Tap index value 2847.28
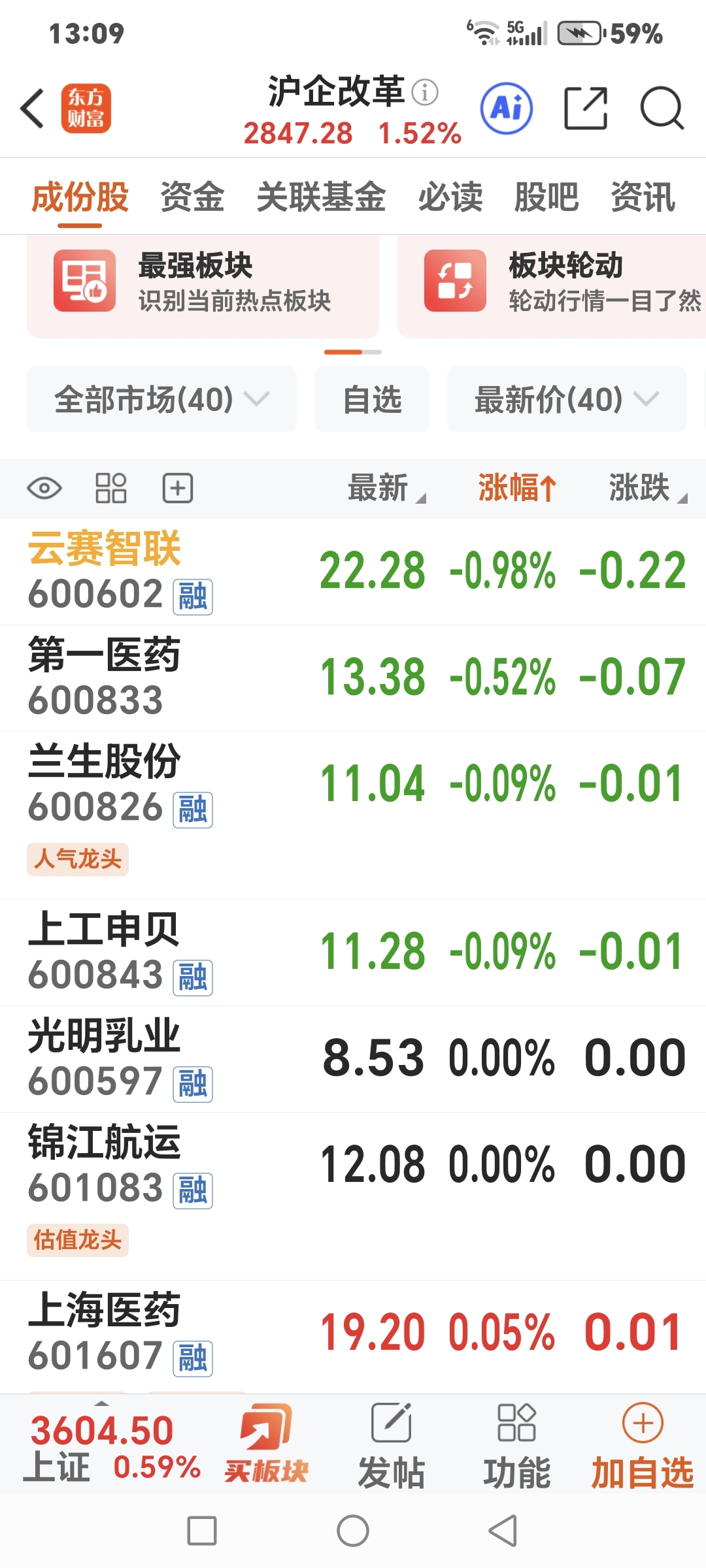The image size is (706, 1568). (x=298, y=133)
